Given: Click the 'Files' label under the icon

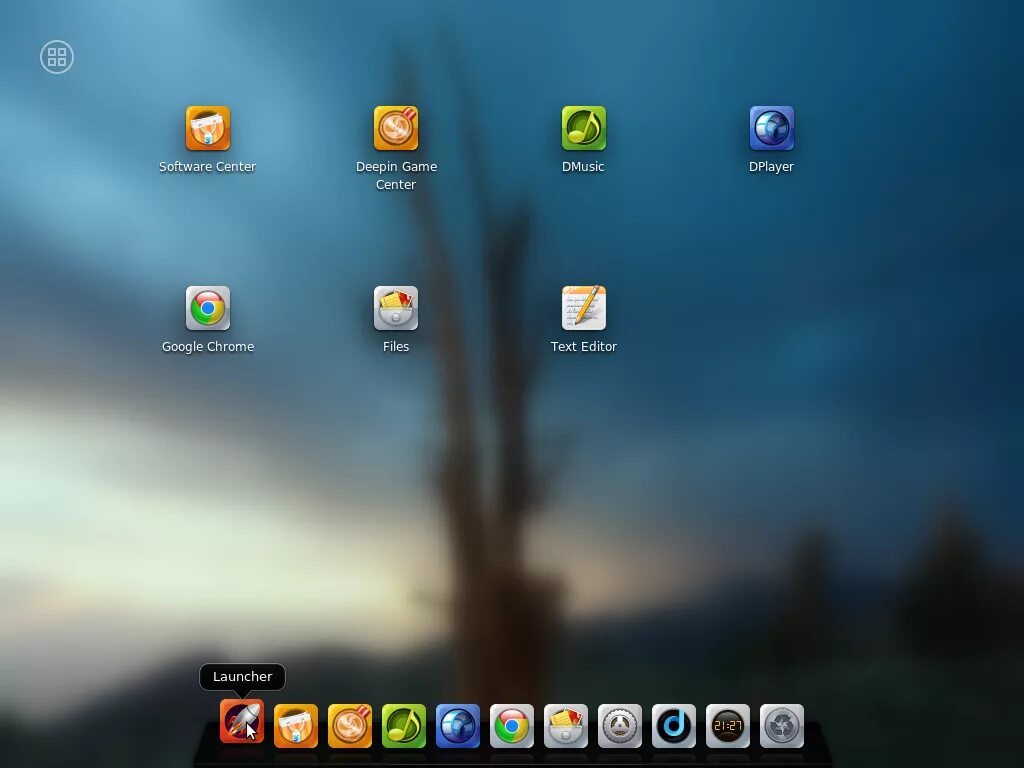Looking at the screenshot, I should [396, 347].
